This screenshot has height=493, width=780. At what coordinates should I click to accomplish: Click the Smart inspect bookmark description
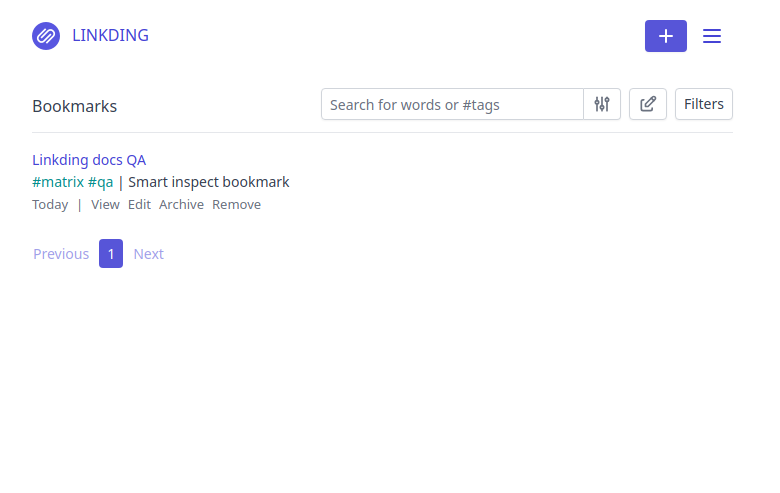[x=209, y=182]
